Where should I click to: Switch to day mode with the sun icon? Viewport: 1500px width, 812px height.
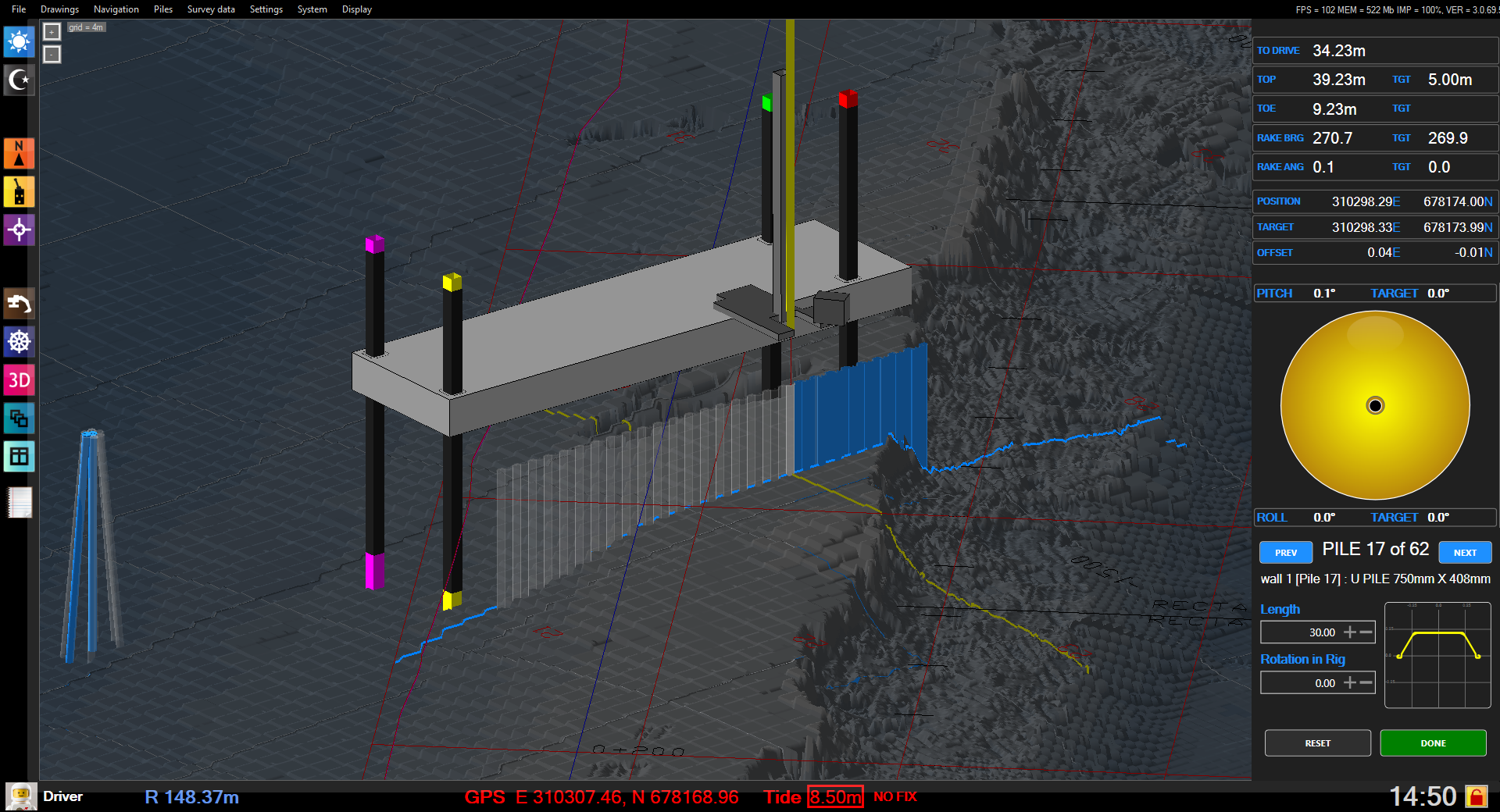click(x=19, y=41)
